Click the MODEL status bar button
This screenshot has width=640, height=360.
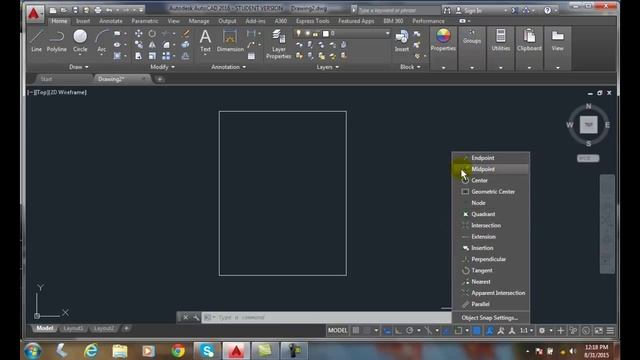(338, 331)
